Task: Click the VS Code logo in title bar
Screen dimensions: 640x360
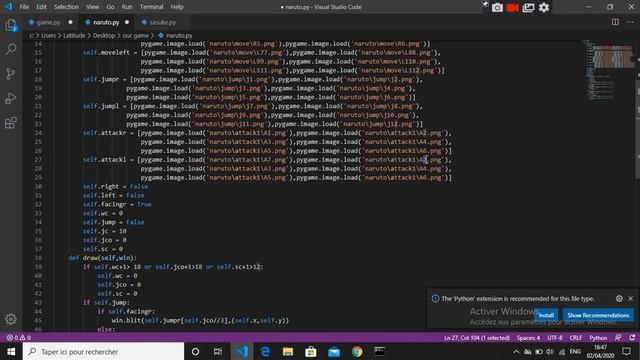Action: [8, 7]
